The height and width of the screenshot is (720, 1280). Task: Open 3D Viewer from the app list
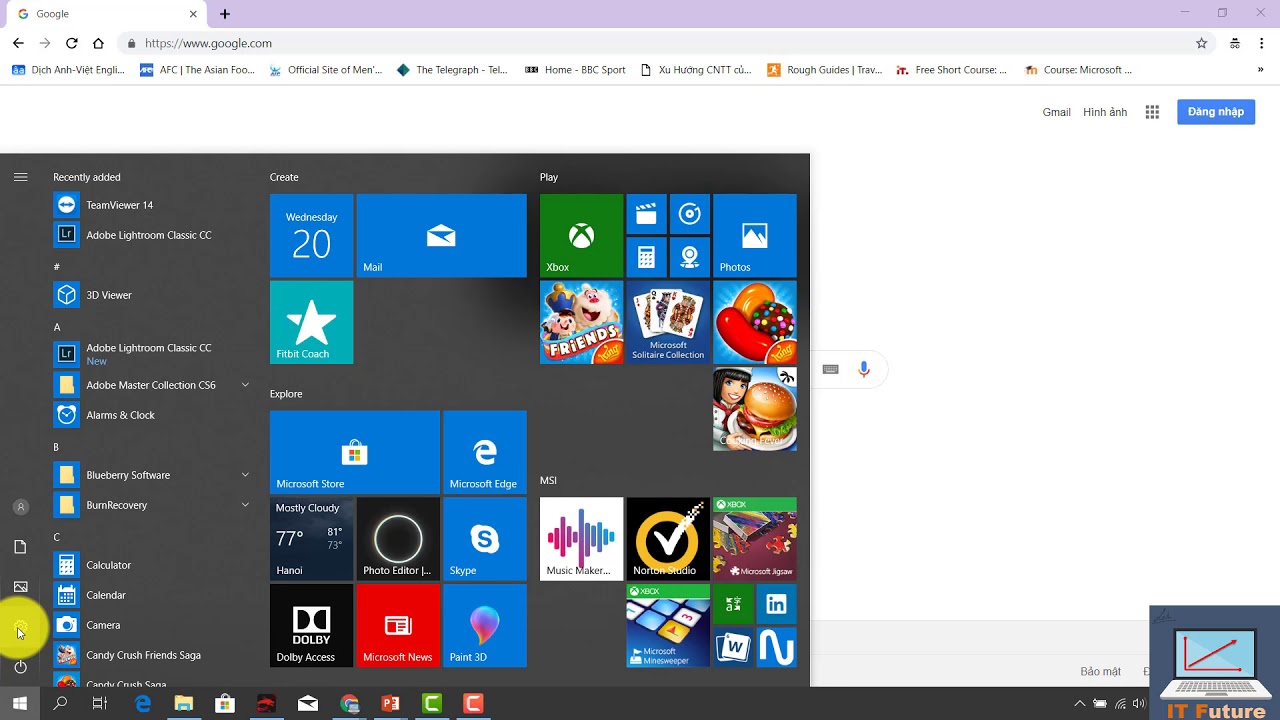[x=152, y=295]
